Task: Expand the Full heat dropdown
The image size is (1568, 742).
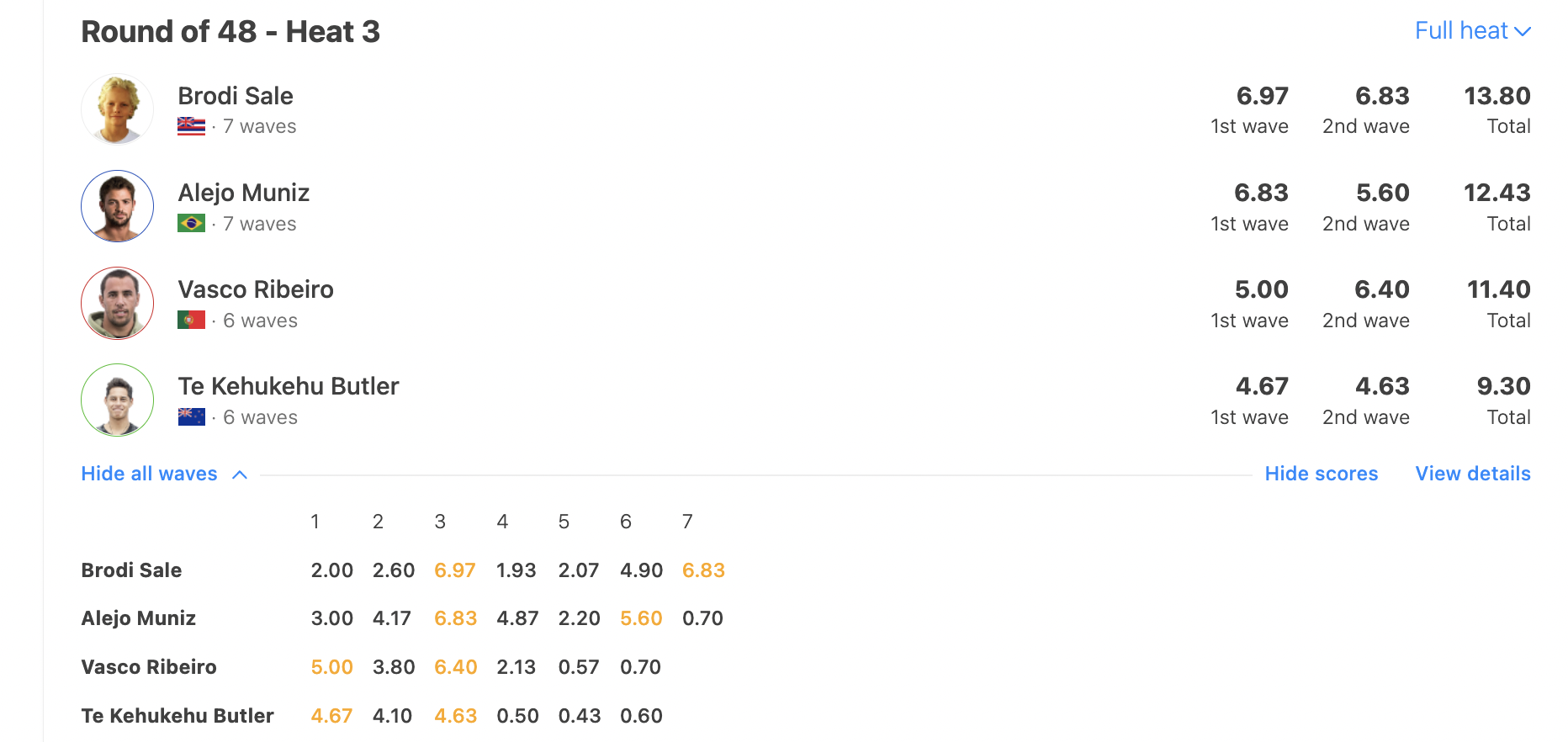Action: pyautogui.click(x=1472, y=31)
